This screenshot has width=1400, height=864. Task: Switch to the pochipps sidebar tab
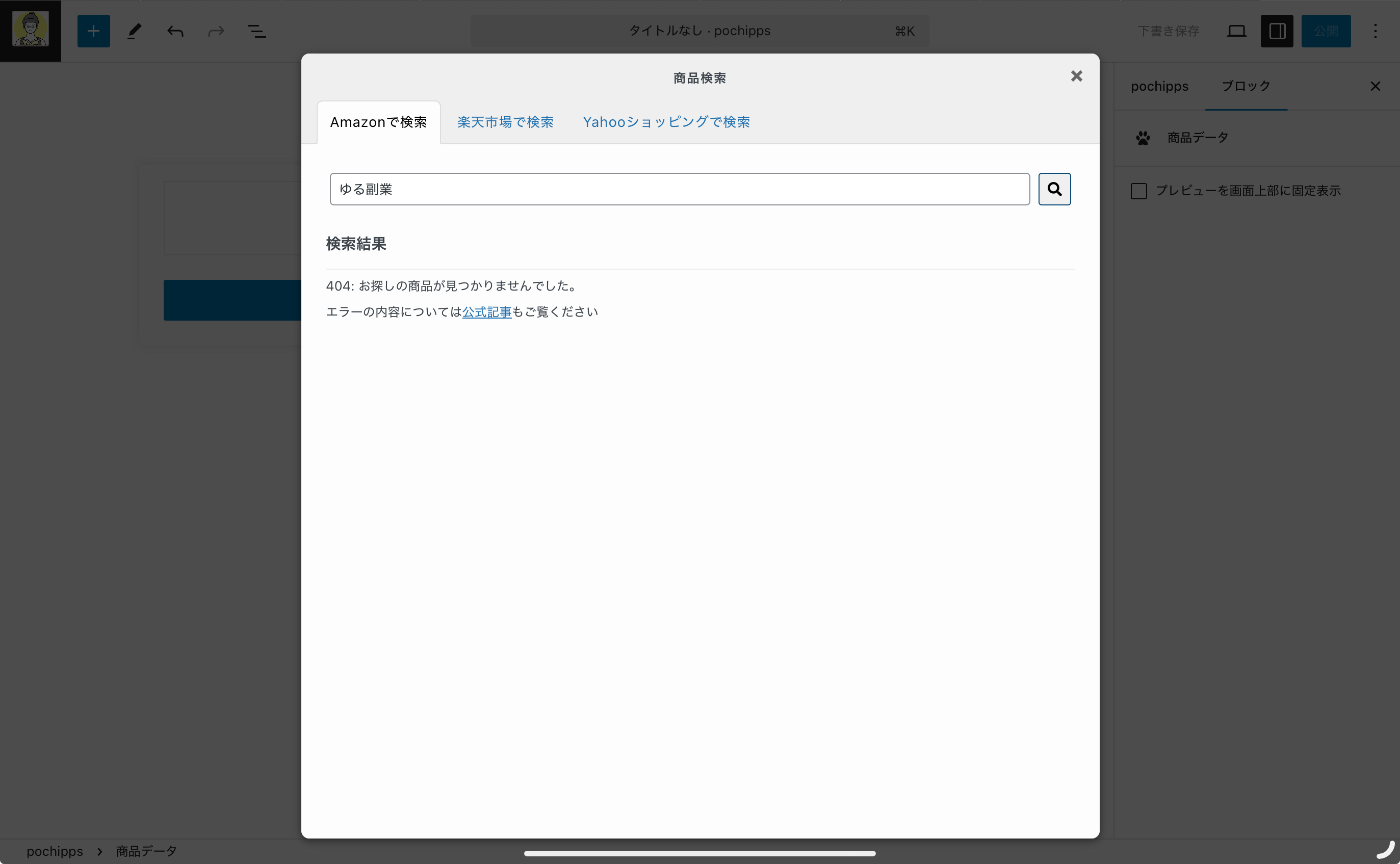1159,86
